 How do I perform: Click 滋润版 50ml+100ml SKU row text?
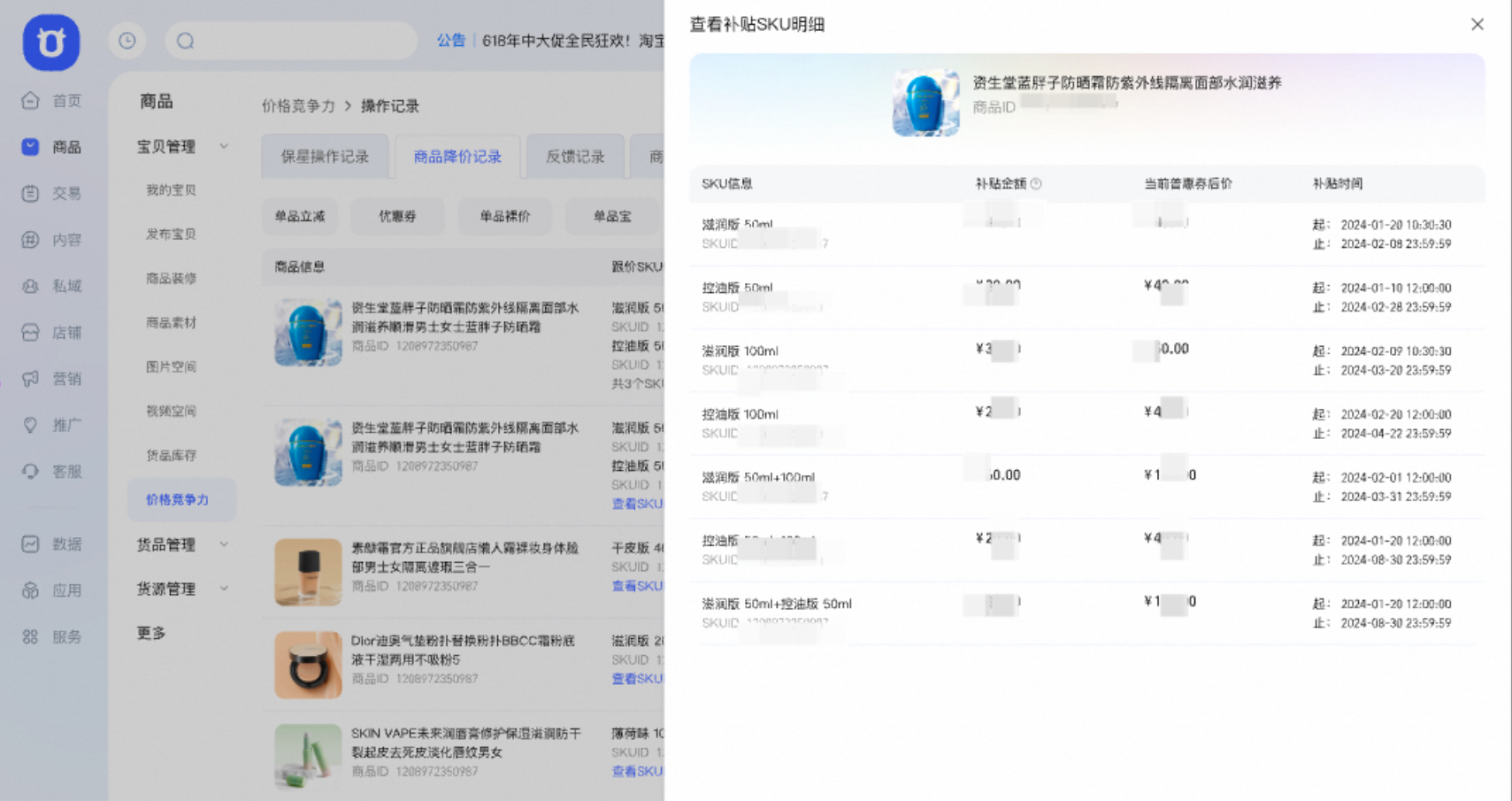pos(758,477)
